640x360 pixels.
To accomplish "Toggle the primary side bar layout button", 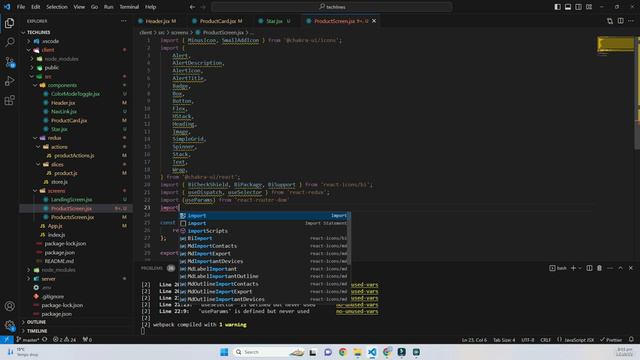I will click(x=558, y=7).
